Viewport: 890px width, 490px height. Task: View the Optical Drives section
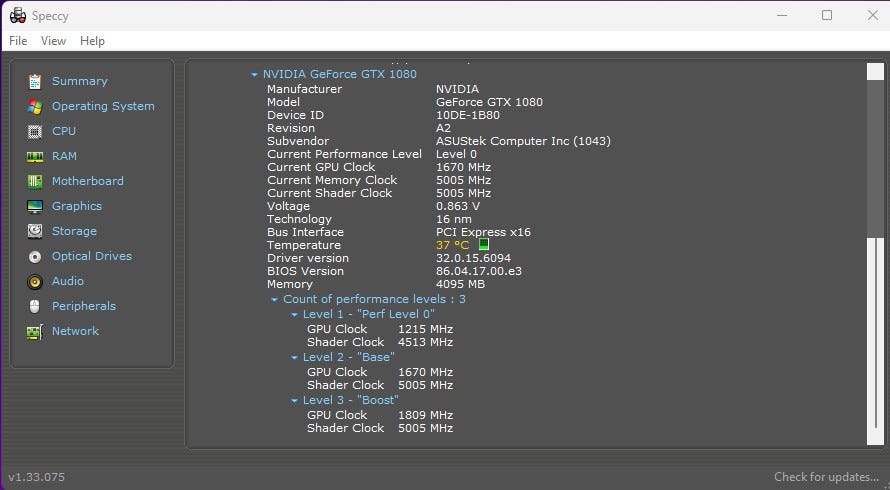[92, 256]
